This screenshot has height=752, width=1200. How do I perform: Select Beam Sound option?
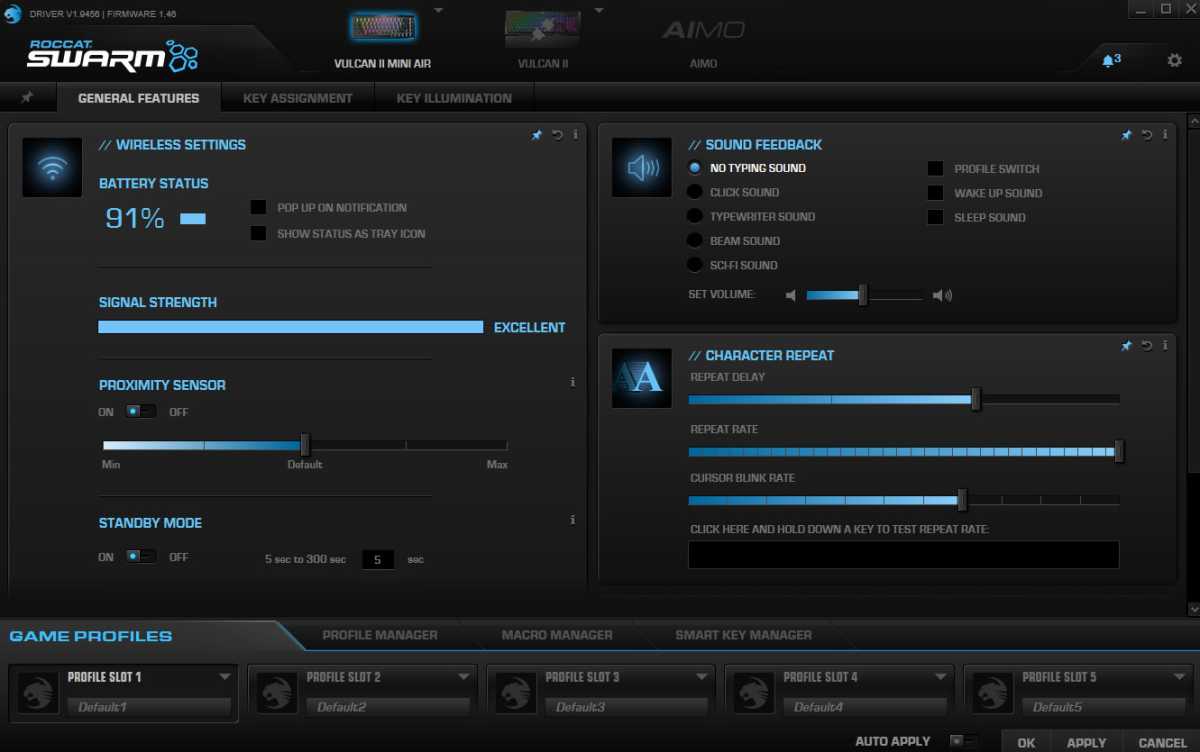pyautogui.click(x=694, y=240)
